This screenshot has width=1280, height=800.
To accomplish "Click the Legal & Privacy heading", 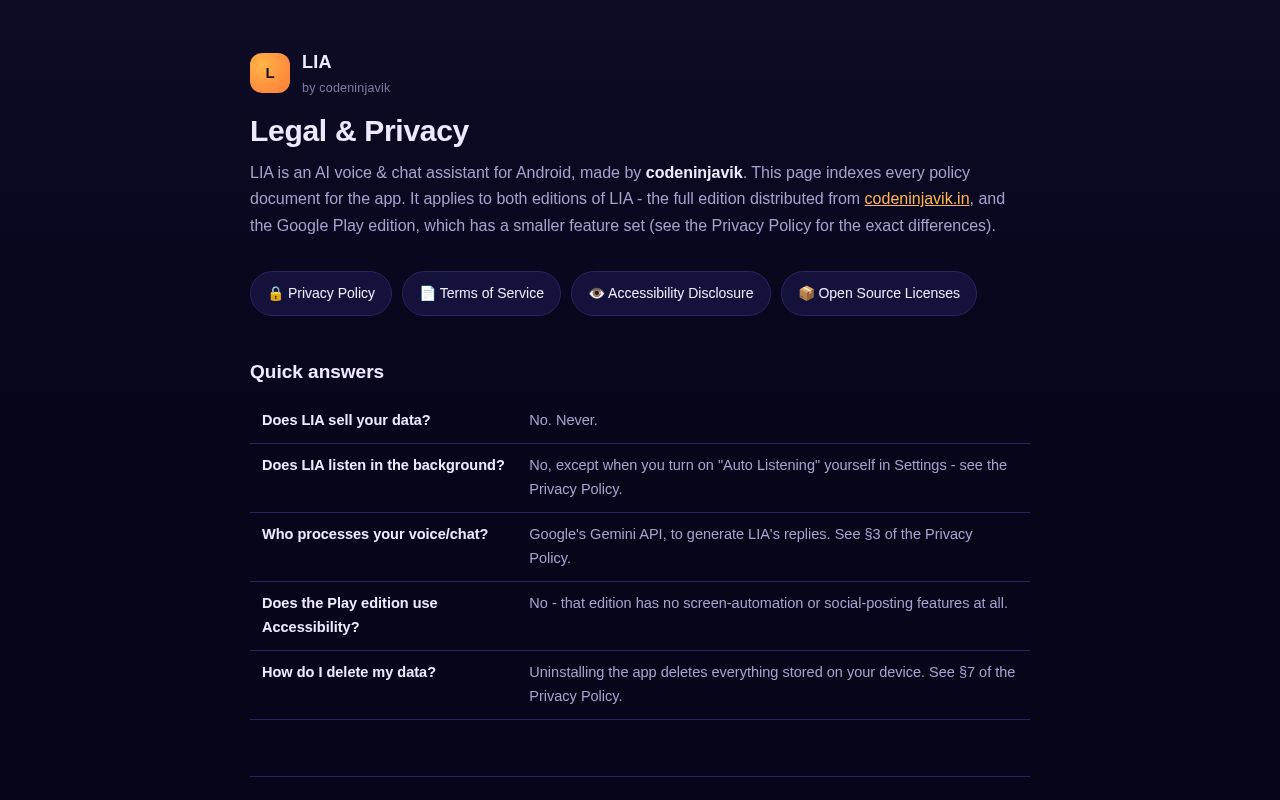I will 359,131.
